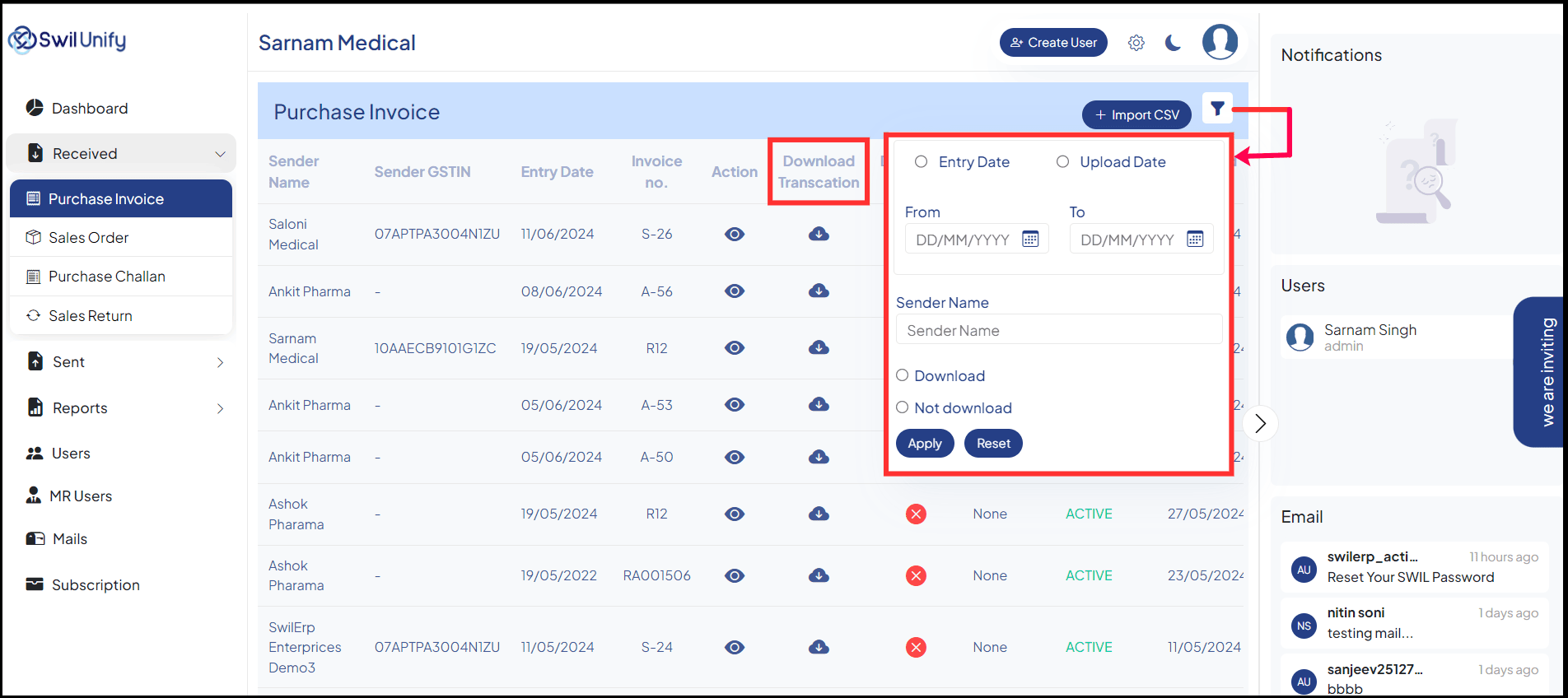Click red cross status for RA001506 row

point(916,575)
